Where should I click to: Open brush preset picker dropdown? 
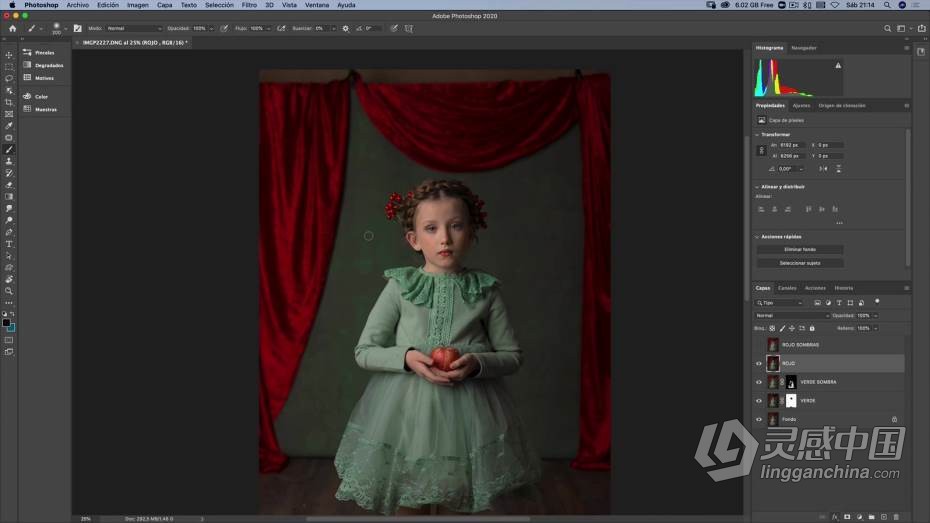coord(65,28)
